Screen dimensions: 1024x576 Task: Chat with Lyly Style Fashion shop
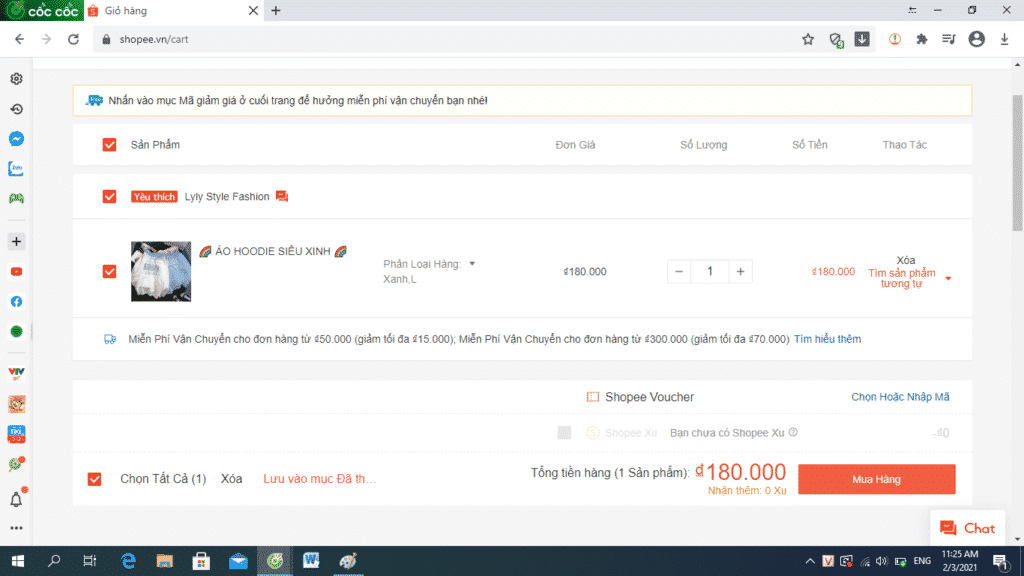[281, 196]
